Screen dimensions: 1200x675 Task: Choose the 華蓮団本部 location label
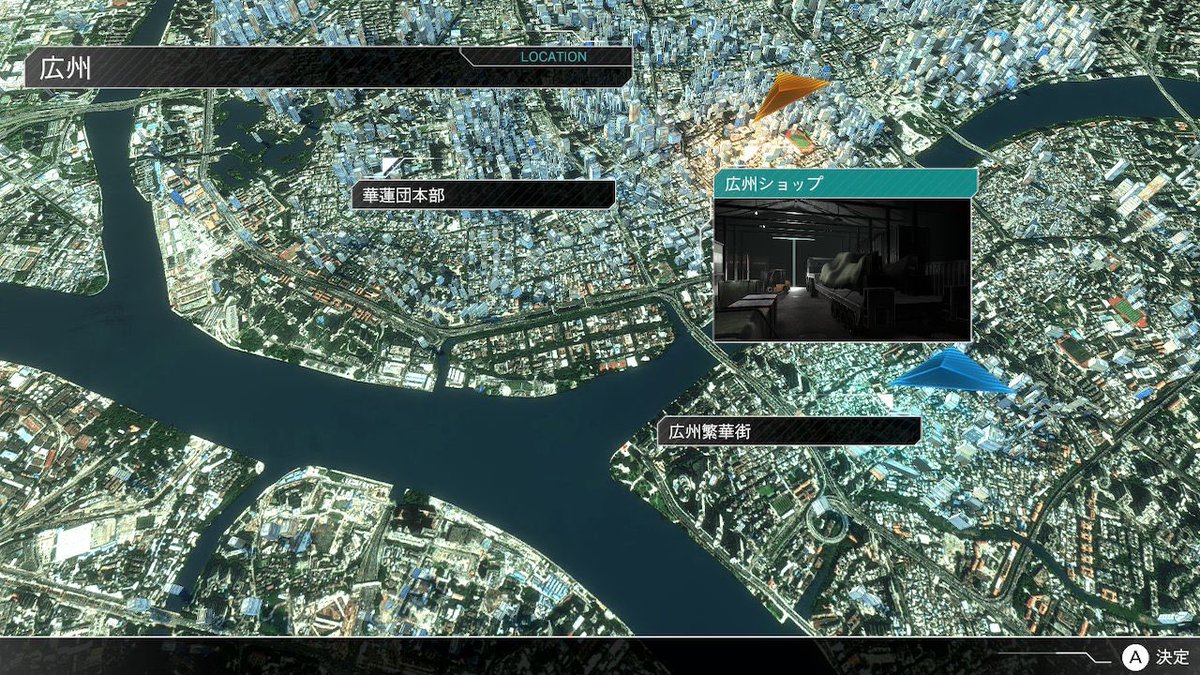point(483,194)
